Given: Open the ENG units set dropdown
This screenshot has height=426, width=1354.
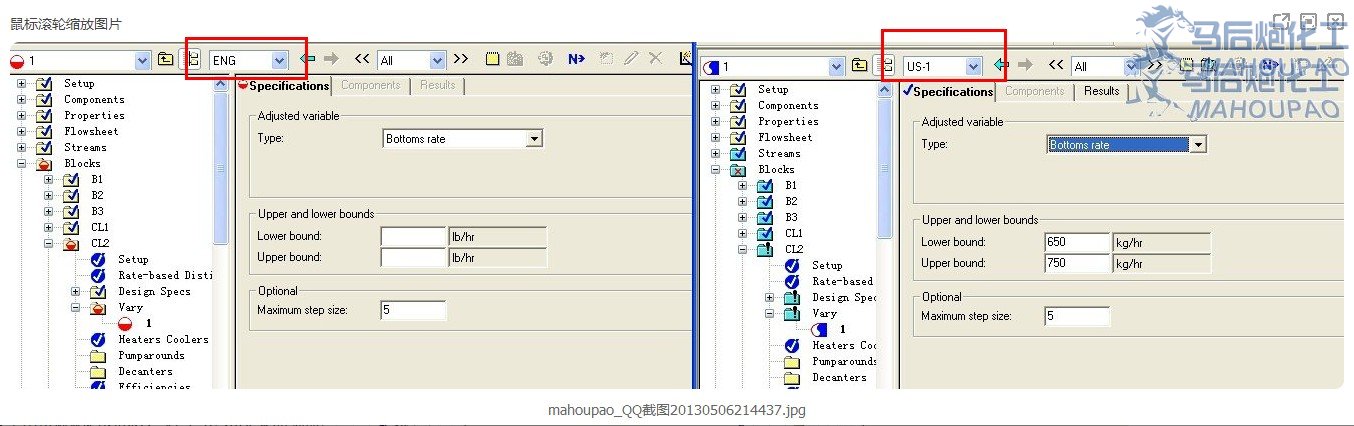Looking at the screenshot, I should (x=279, y=61).
